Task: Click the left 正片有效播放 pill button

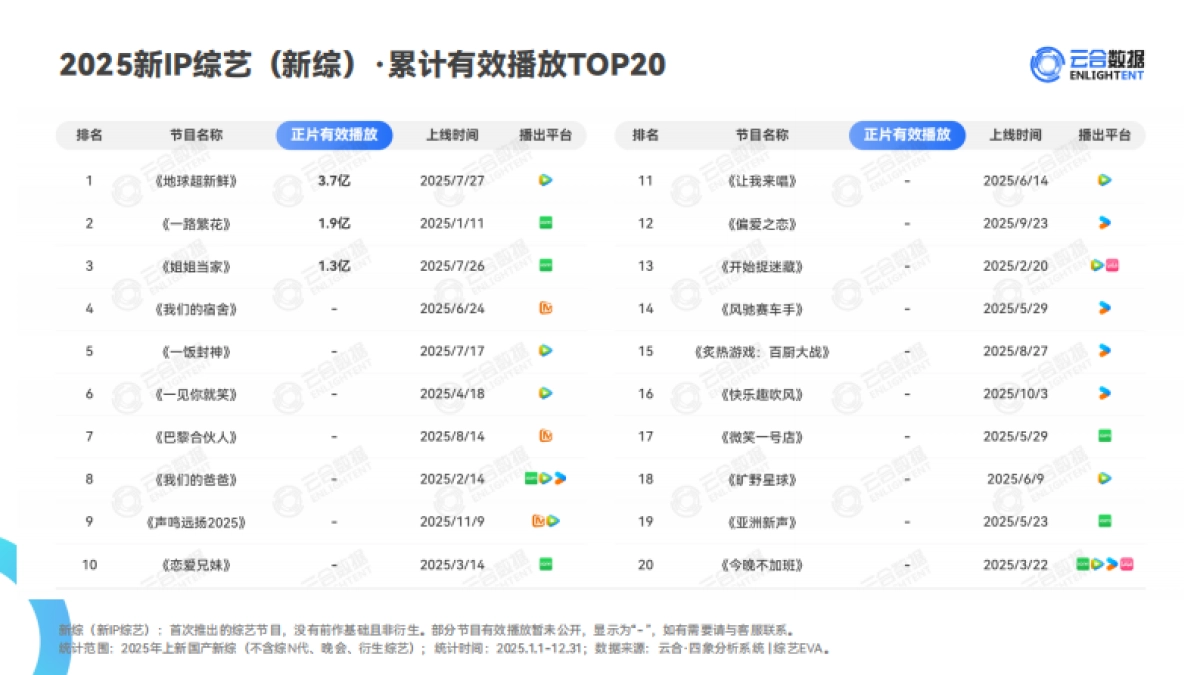Action: click(334, 135)
